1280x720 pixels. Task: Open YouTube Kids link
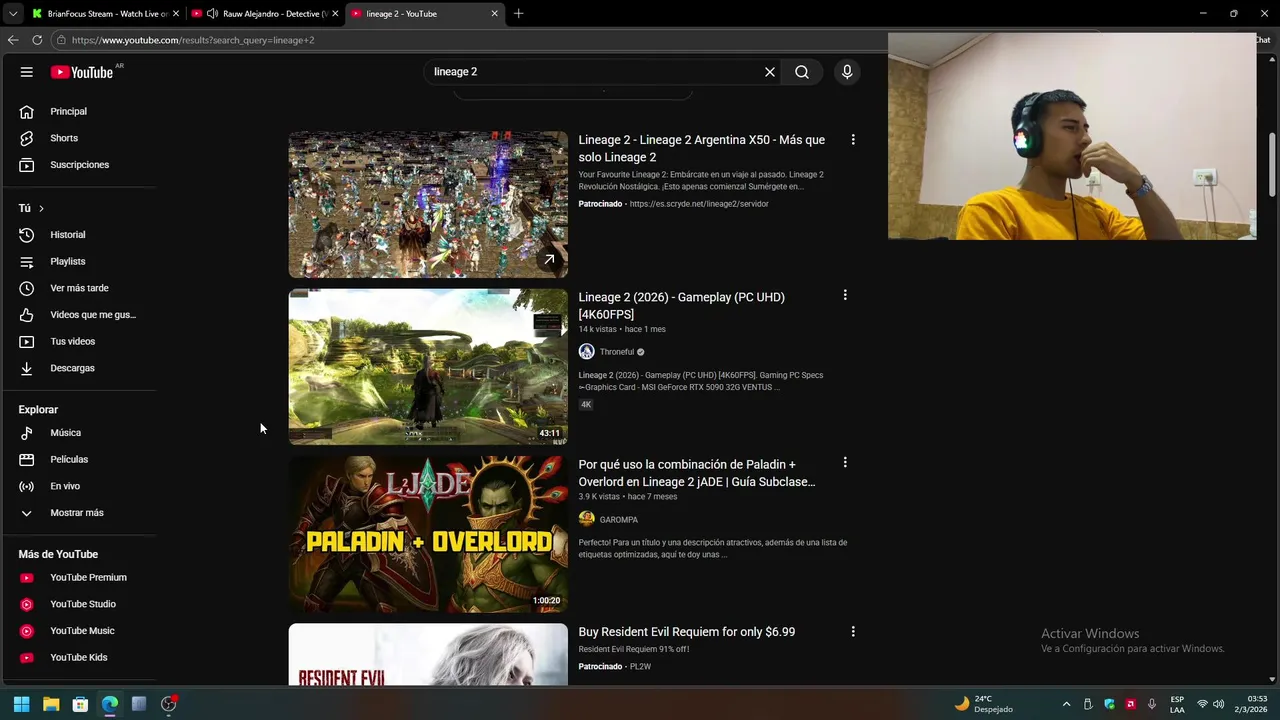pos(80,657)
